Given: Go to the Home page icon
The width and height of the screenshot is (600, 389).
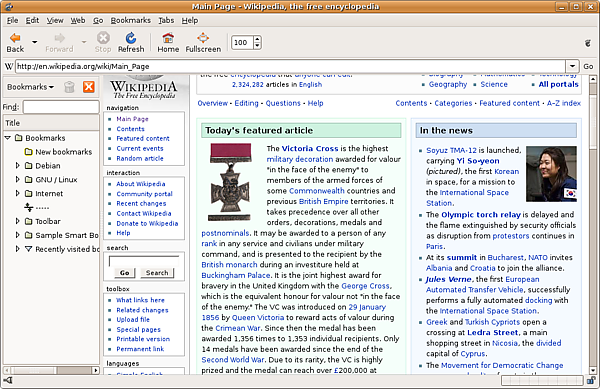Looking at the screenshot, I should 168,42.
